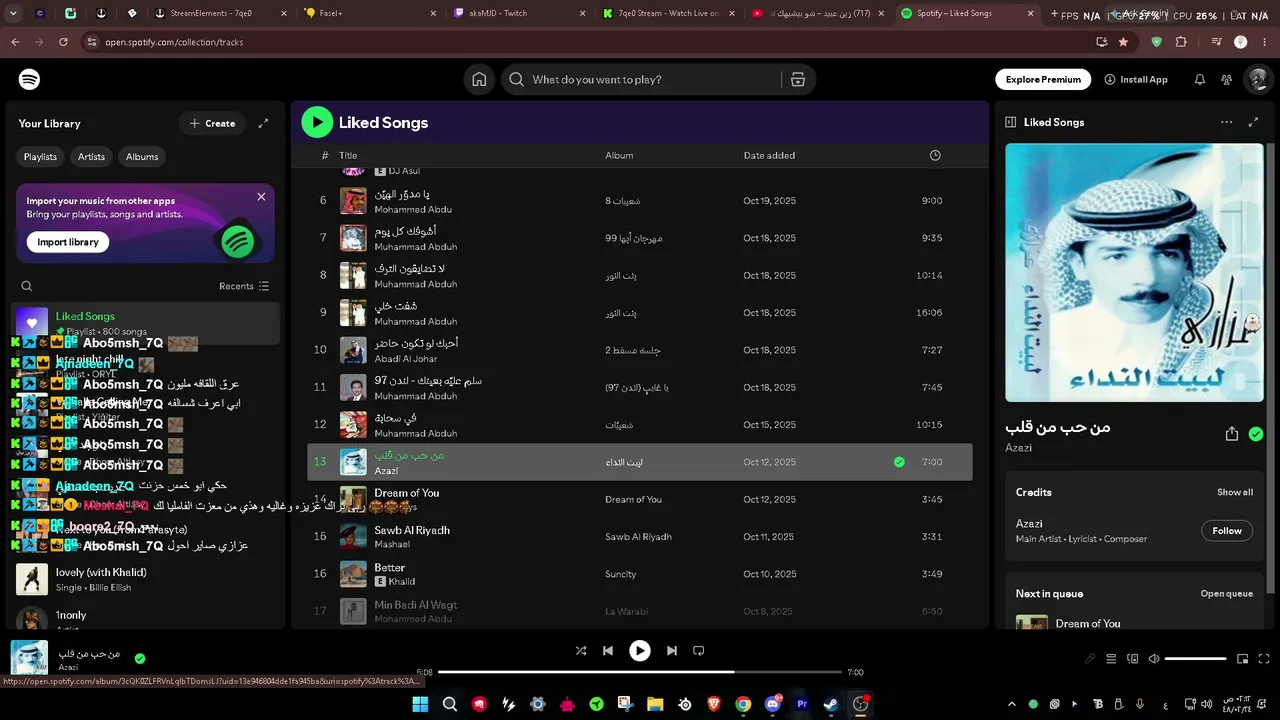Create a new playlist with the Create button
The height and width of the screenshot is (720, 1280).
click(x=212, y=123)
